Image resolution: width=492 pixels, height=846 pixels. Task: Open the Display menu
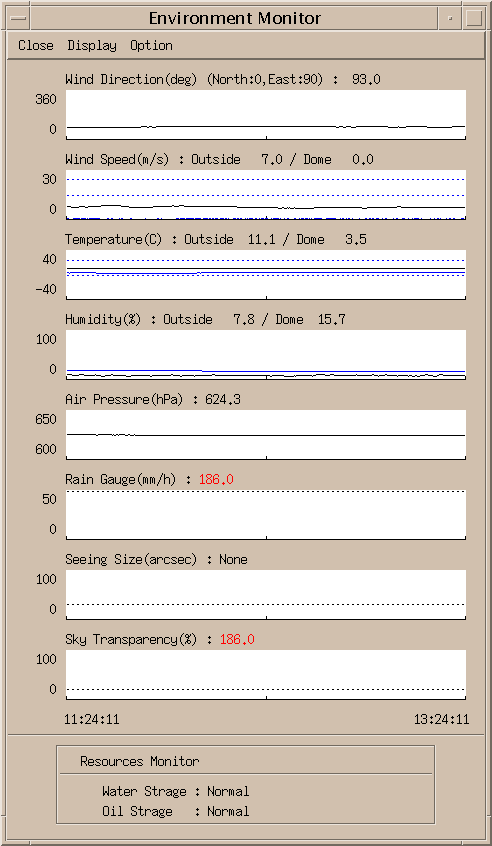92,45
